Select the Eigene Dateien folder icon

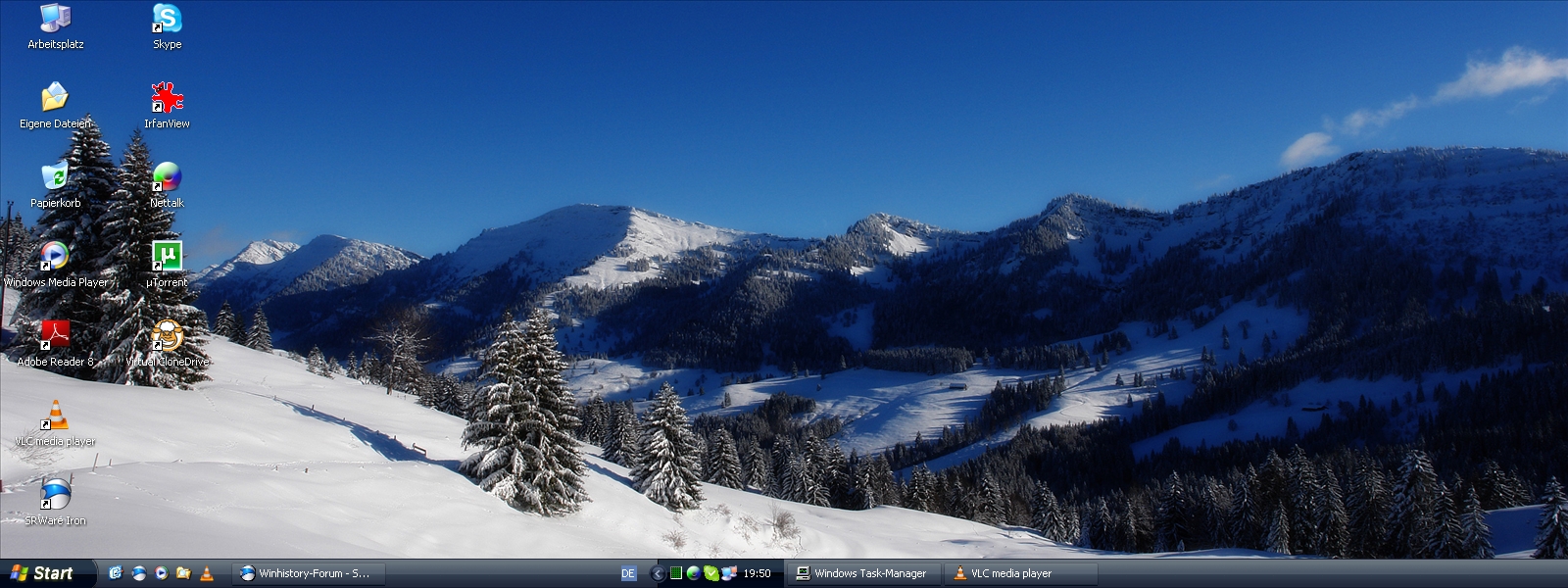(x=55, y=99)
